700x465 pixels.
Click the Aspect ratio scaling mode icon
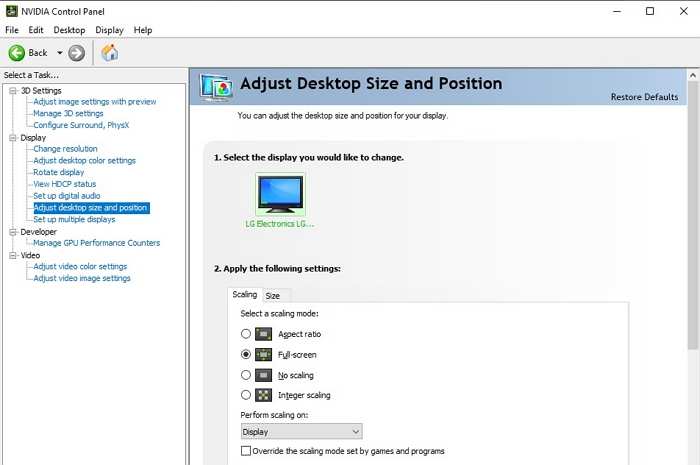click(263, 334)
